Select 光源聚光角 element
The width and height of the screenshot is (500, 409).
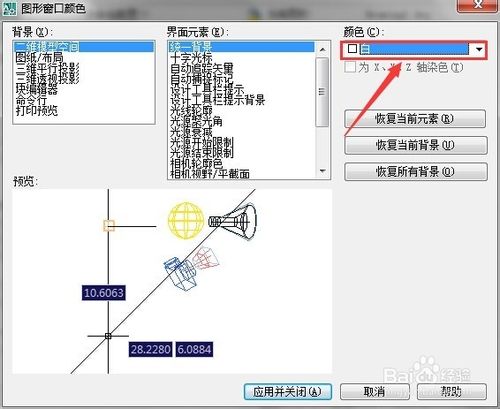pyautogui.click(x=242, y=121)
